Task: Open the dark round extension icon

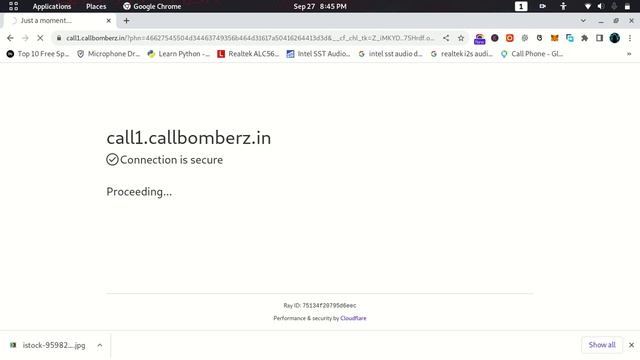Action: (495, 38)
